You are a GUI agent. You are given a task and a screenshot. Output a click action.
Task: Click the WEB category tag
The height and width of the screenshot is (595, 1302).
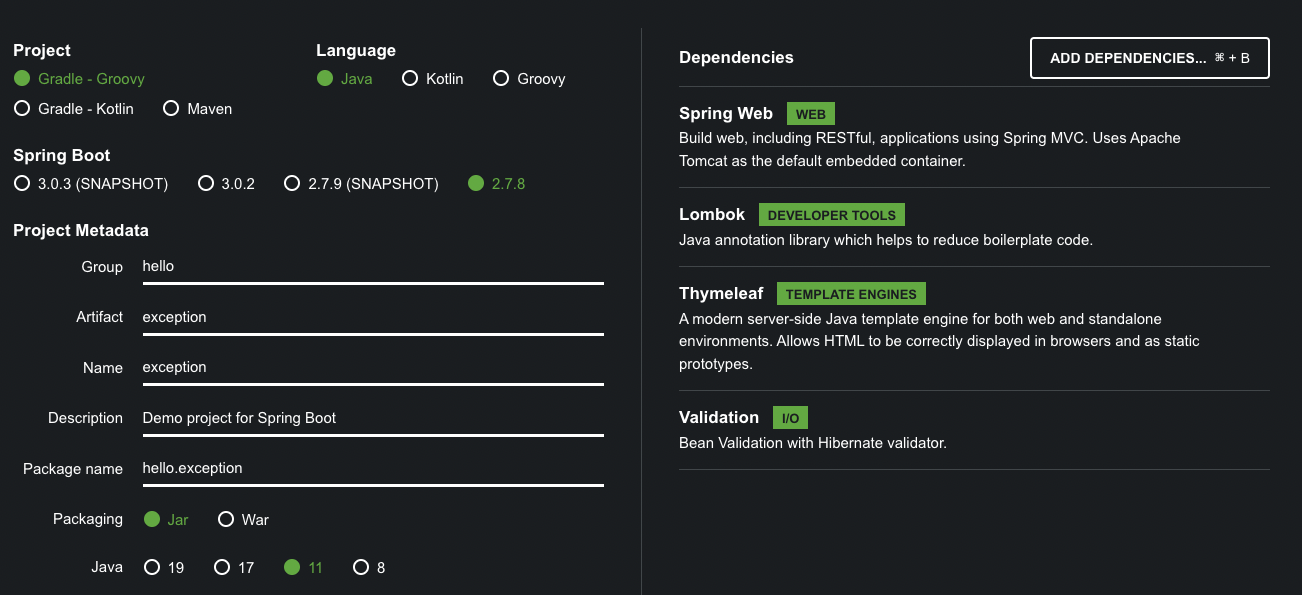tap(811, 114)
